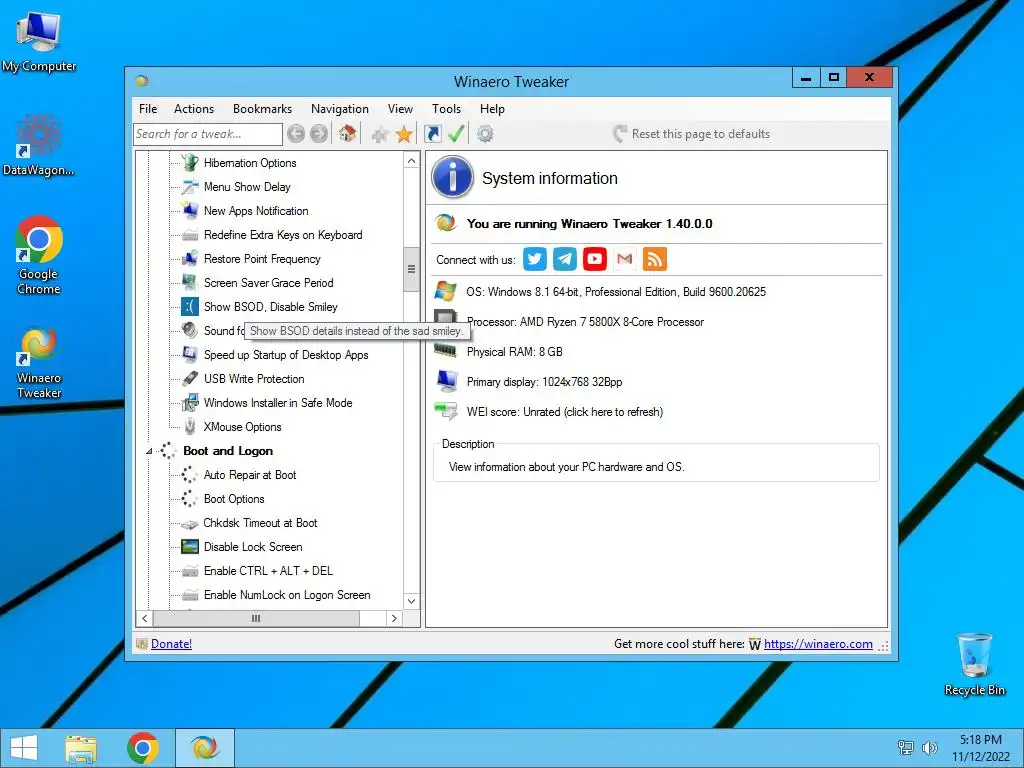This screenshot has width=1024, height=768.
Task: Click the Disable Lock Screen icon
Action: [190, 547]
